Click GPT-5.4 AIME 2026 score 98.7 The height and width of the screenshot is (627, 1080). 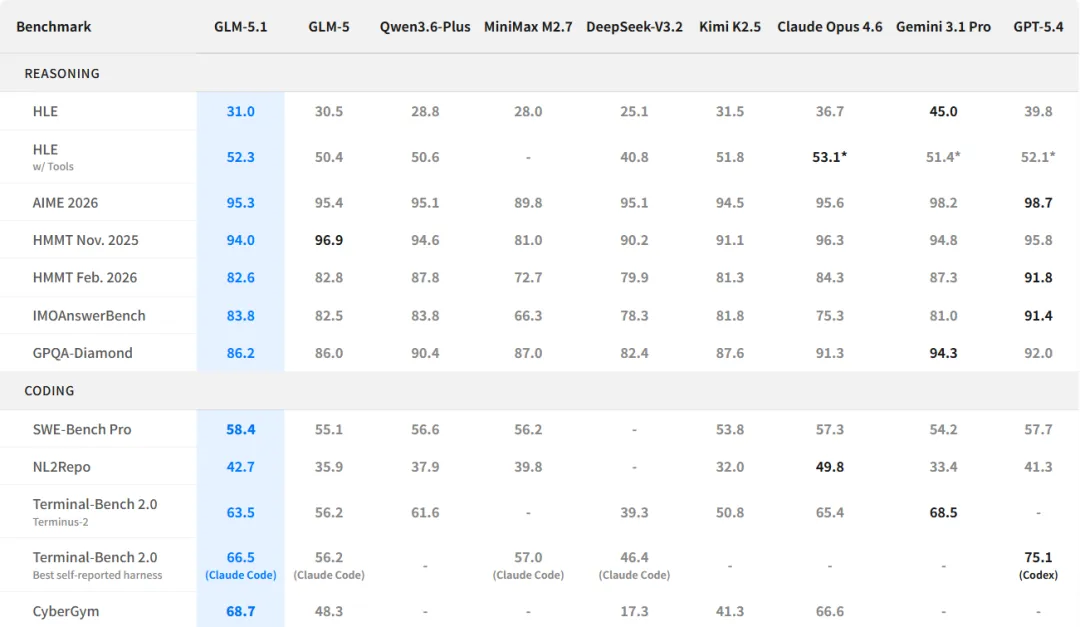pyautogui.click(x=1038, y=203)
